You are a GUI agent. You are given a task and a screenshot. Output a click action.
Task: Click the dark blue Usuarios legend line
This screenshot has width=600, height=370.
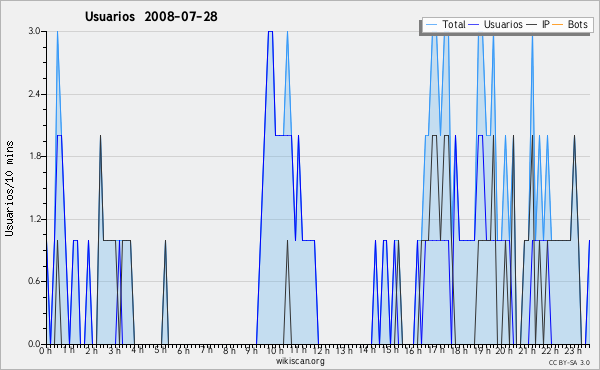coord(474,25)
